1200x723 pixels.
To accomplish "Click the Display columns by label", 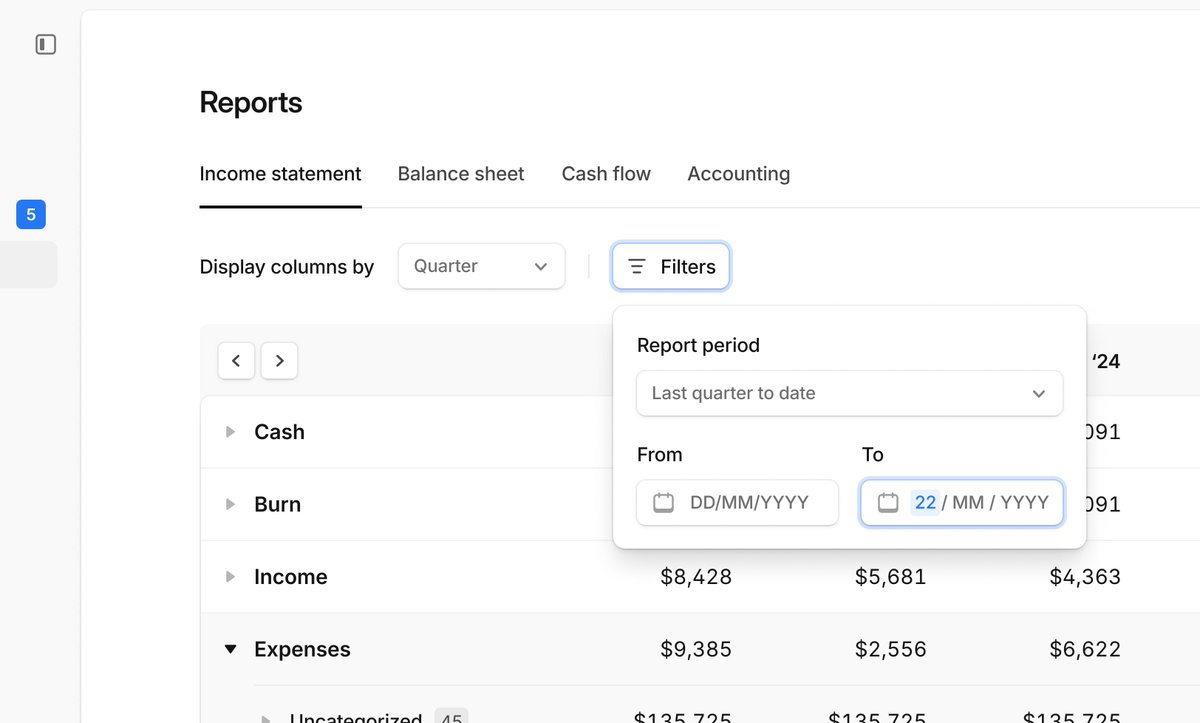I will [x=287, y=267].
